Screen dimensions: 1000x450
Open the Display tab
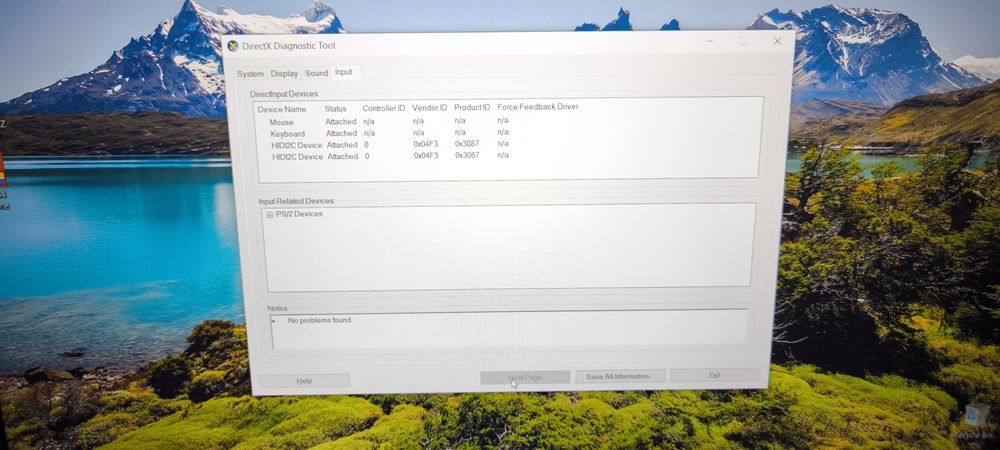coord(284,74)
